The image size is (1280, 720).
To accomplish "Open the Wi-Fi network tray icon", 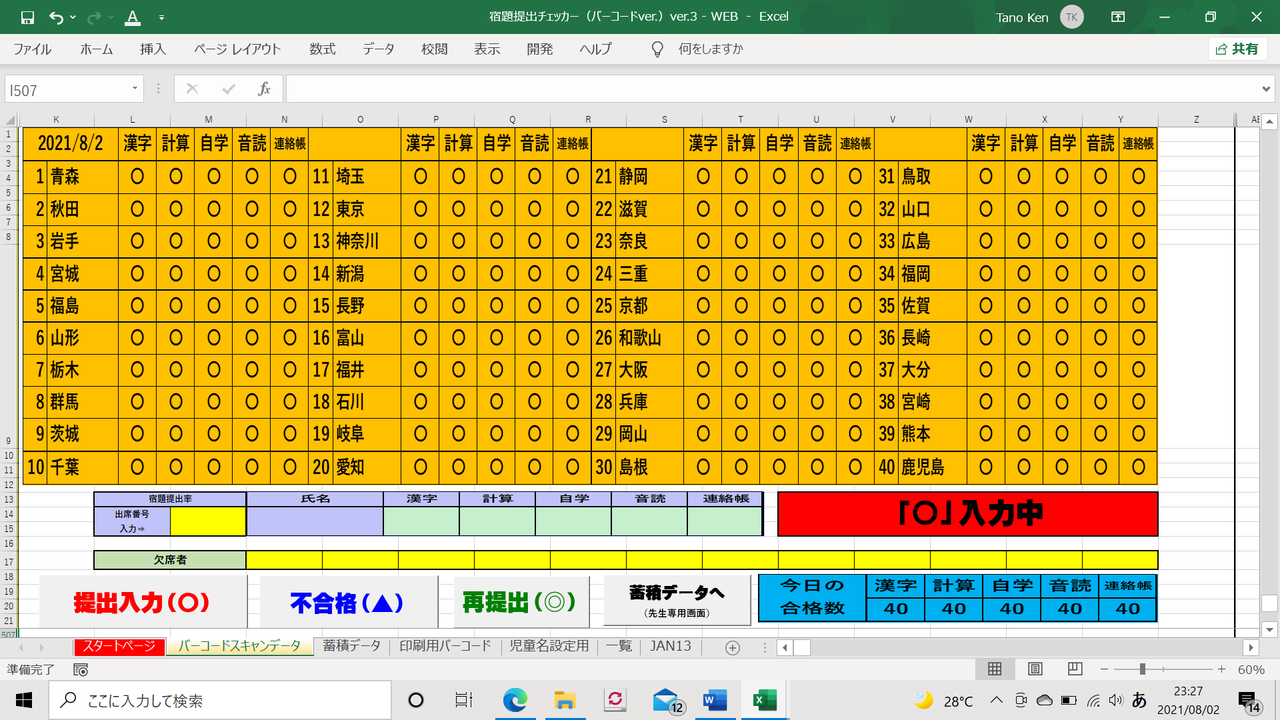I will click(x=1093, y=700).
